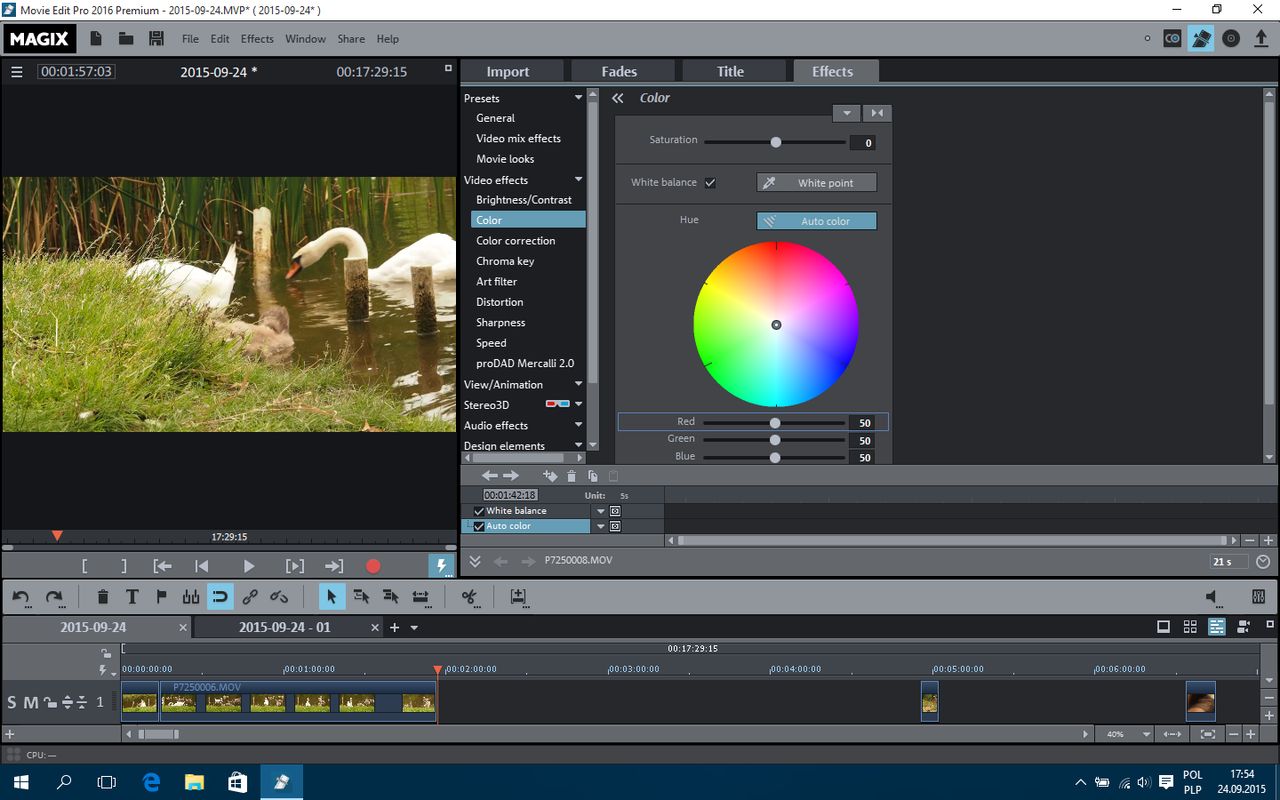This screenshot has width=1280, height=800.
Task: Click the scissors Cut tool icon
Action: coord(468,597)
